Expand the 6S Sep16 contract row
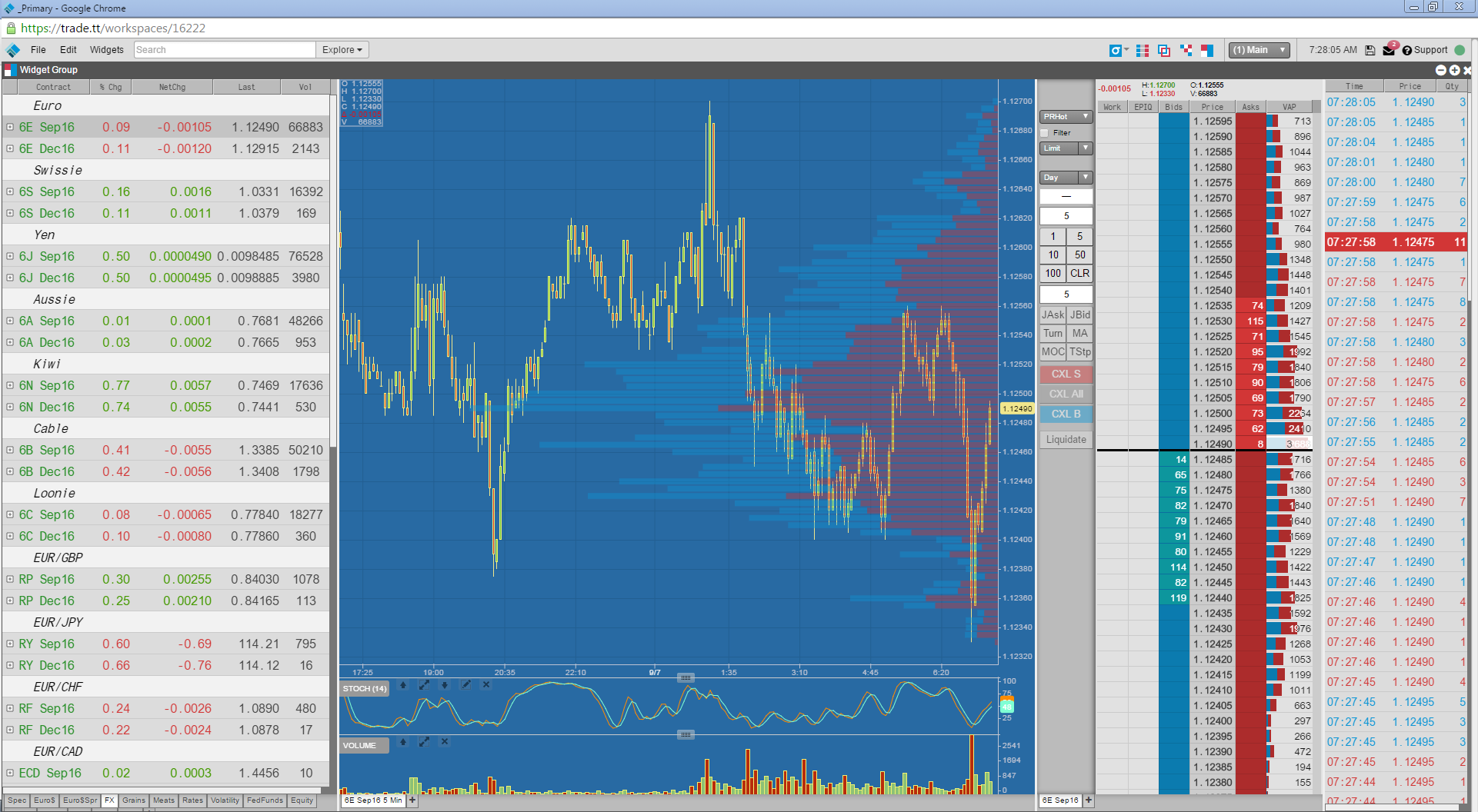Image resolution: width=1478 pixels, height=812 pixels. [10, 191]
